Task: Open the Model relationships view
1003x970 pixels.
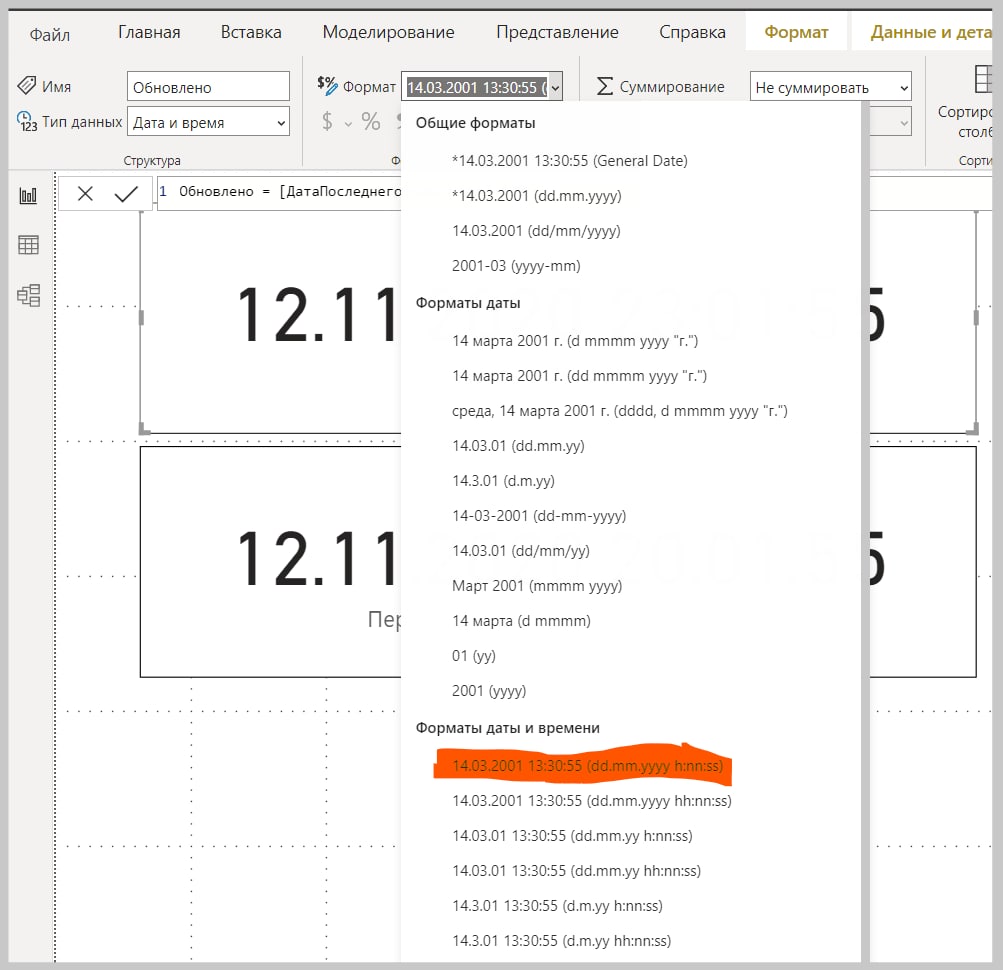Action: tap(28, 295)
